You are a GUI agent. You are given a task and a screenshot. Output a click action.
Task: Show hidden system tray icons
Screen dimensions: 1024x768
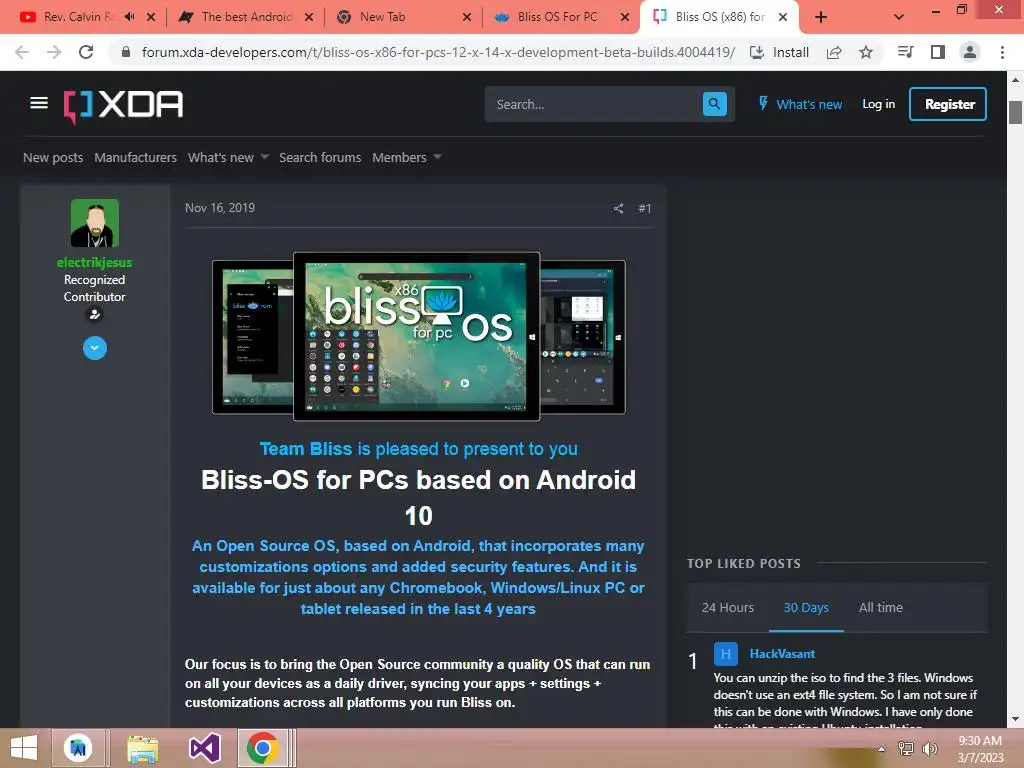coord(881,748)
